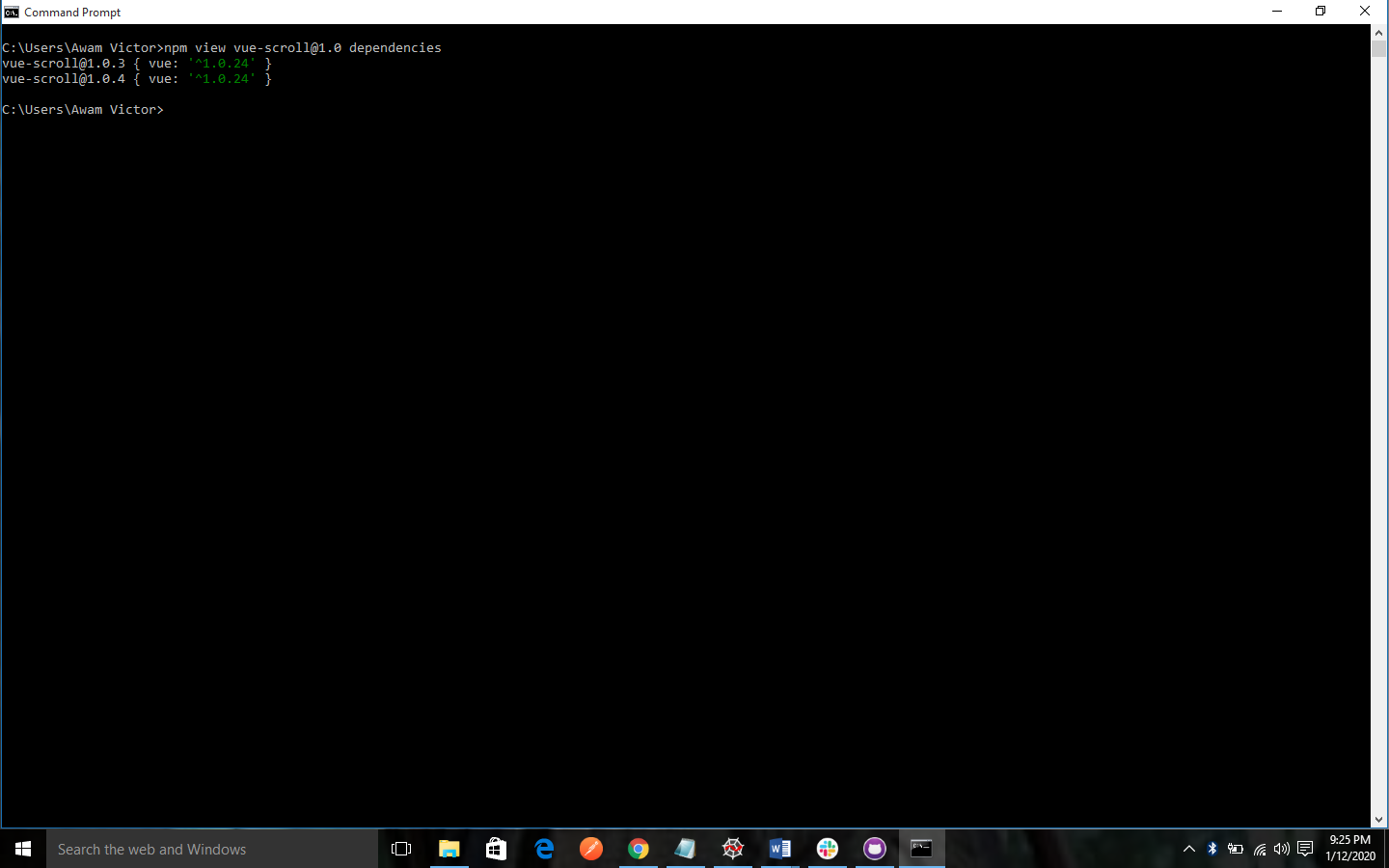Image resolution: width=1389 pixels, height=868 pixels.
Task: Click the scrollbar down arrow
Action: pyautogui.click(x=1378, y=820)
